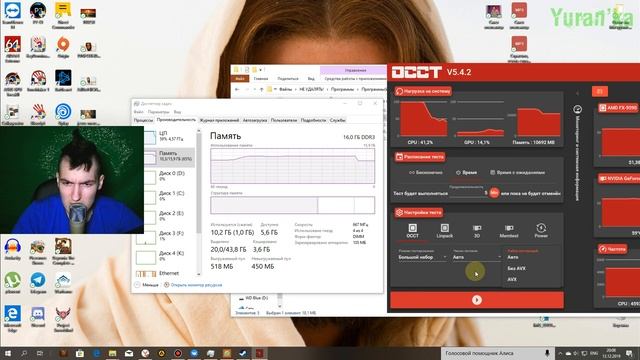Switch to Производительность tab in Task Manager
This screenshot has height=360, width=640.
click(x=176, y=120)
